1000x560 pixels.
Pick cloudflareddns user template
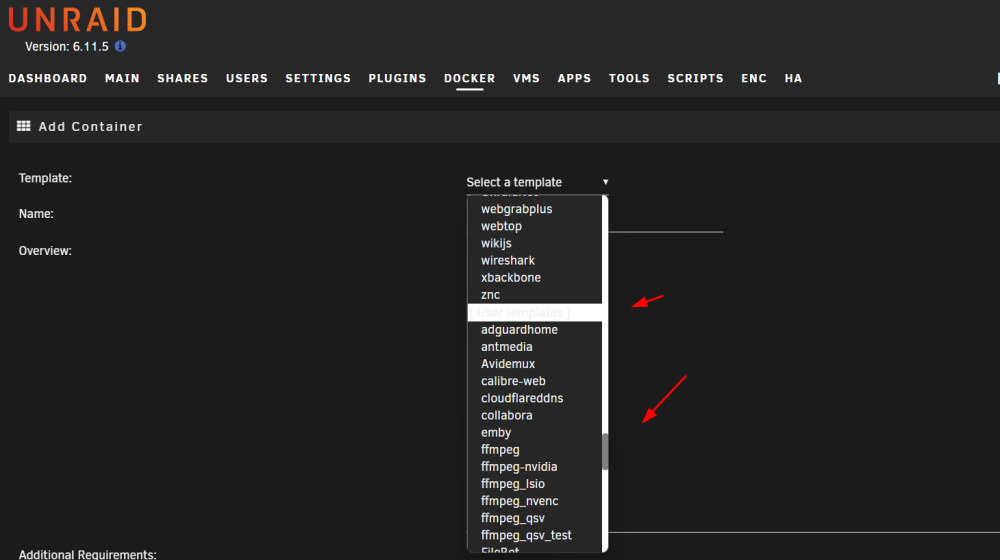(x=534, y=399)
